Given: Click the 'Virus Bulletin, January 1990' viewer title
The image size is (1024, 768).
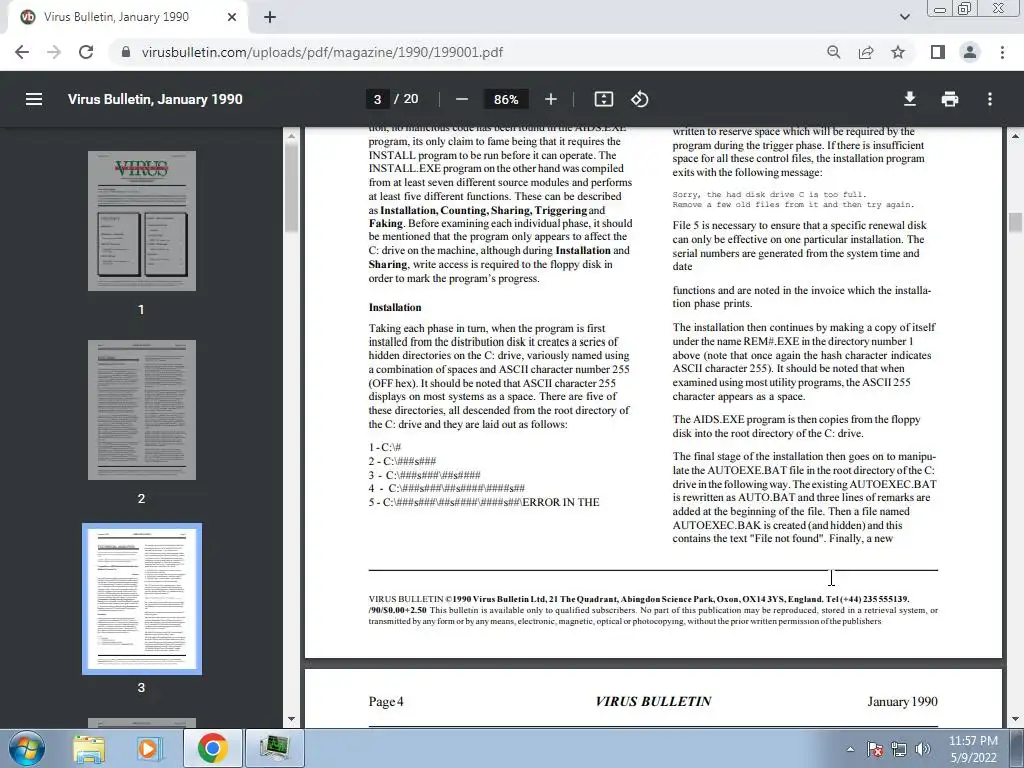Looking at the screenshot, I should pos(155,99).
